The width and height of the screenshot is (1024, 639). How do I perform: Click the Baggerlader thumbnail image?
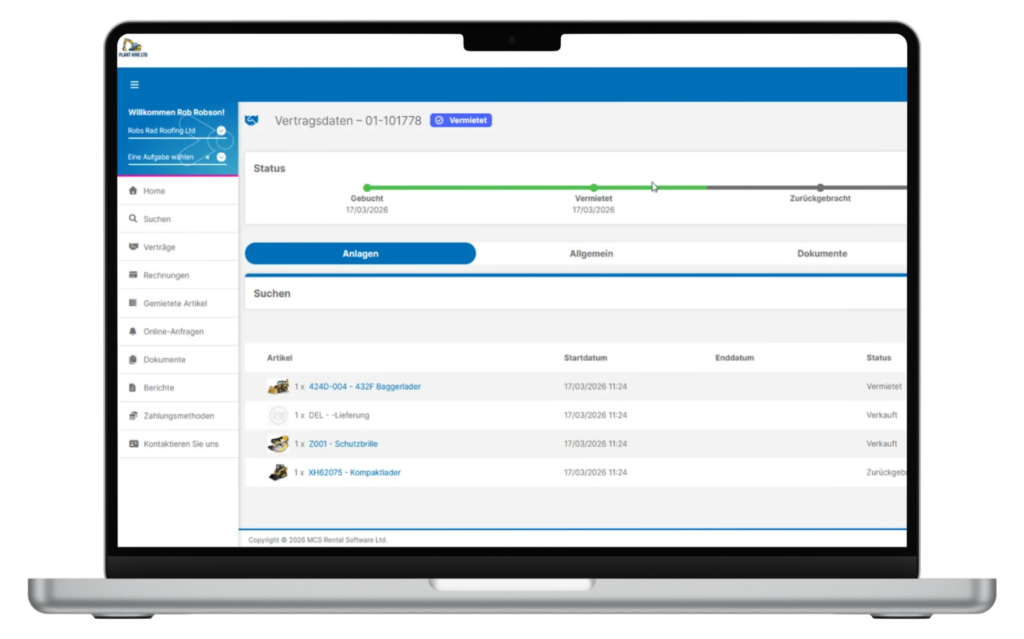tap(278, 387)
